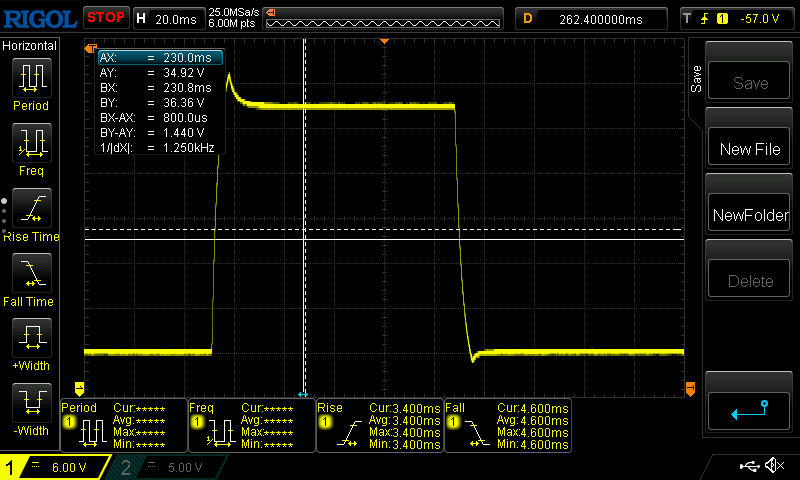Image resolution: width=800 pixels, height=480 pixels.
Task: Pick the -Width measurement icon
Action: click(x=30, y=408)
